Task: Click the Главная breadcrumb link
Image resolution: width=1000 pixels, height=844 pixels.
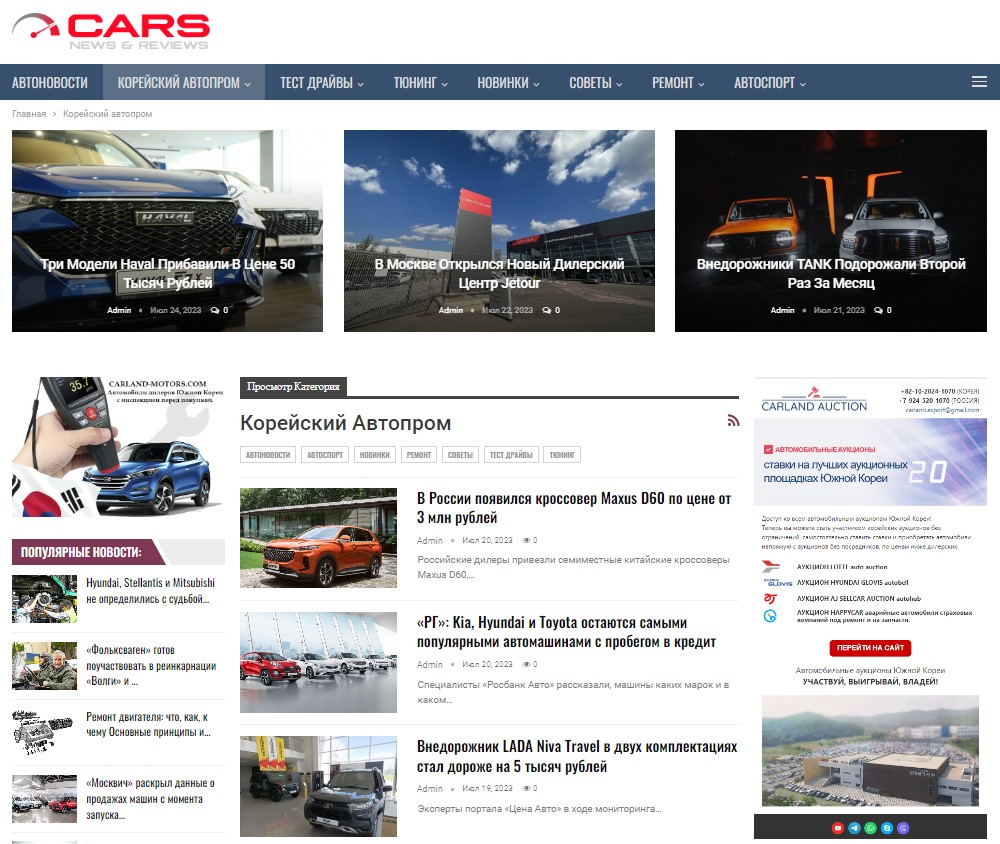Action: [29, 114]
